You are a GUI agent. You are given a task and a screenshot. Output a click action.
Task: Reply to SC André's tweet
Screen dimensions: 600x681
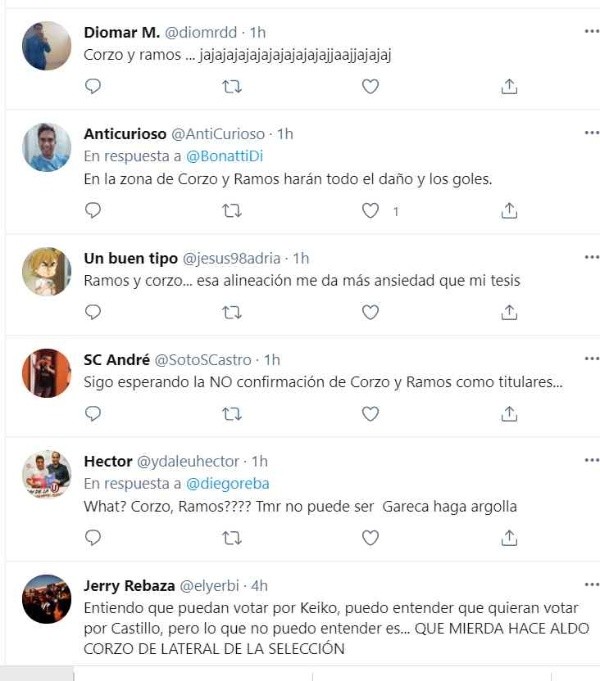click(93, 413)
